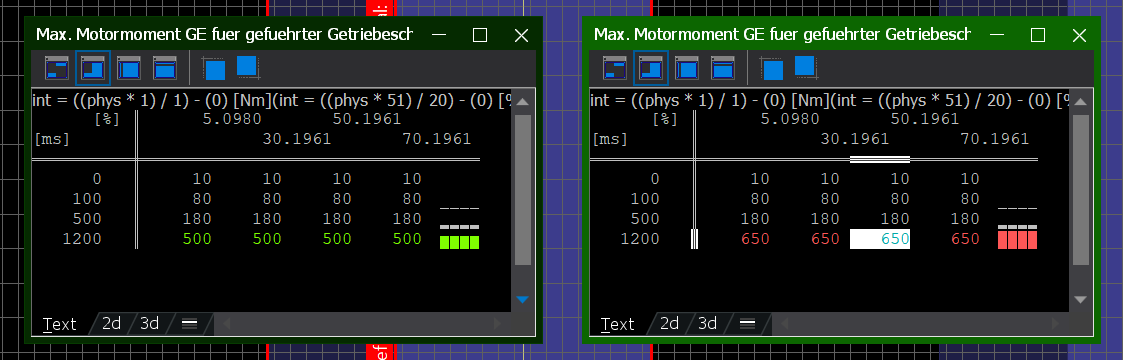The height and width of the screenshot is (360, 1123).
Task: Click 50.1961 column header in left window
Action: 367,119
